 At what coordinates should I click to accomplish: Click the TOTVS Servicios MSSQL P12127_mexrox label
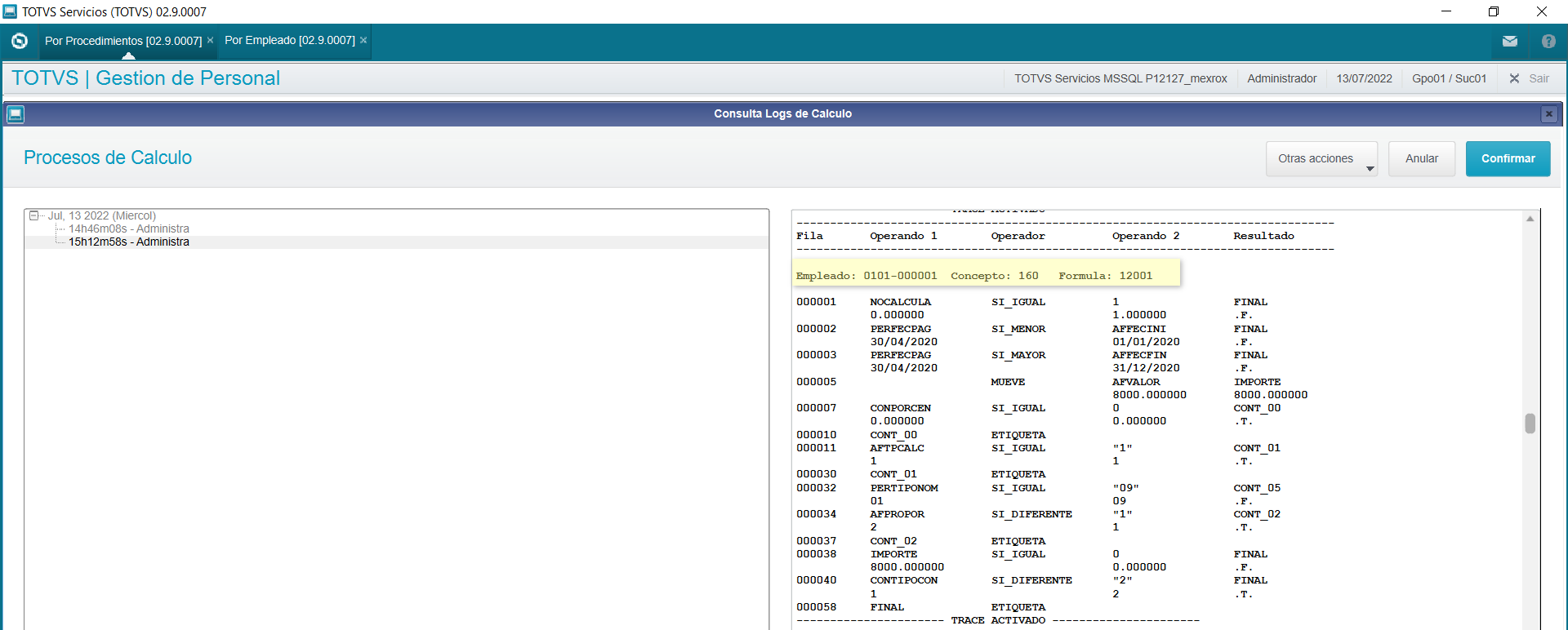[x=1120, y=78]
